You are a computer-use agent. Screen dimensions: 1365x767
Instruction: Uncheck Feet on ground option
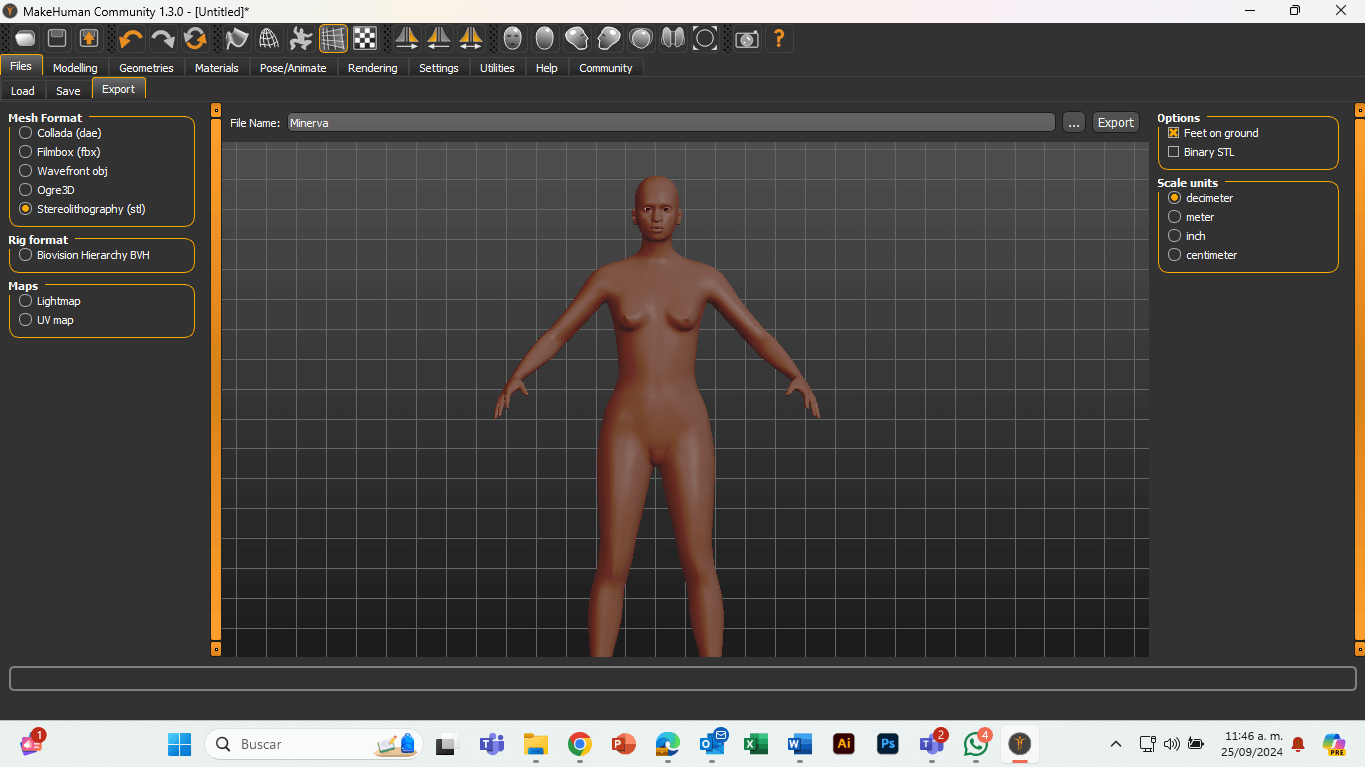[1174, 133]
